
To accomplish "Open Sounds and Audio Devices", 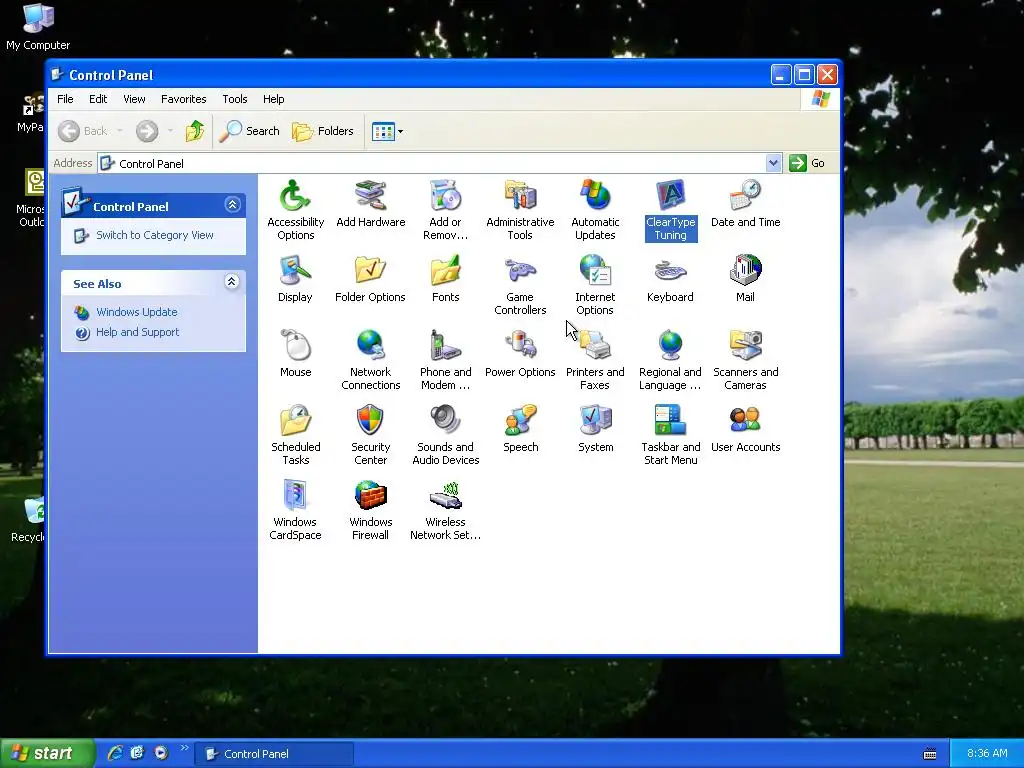I will (445, 434).
